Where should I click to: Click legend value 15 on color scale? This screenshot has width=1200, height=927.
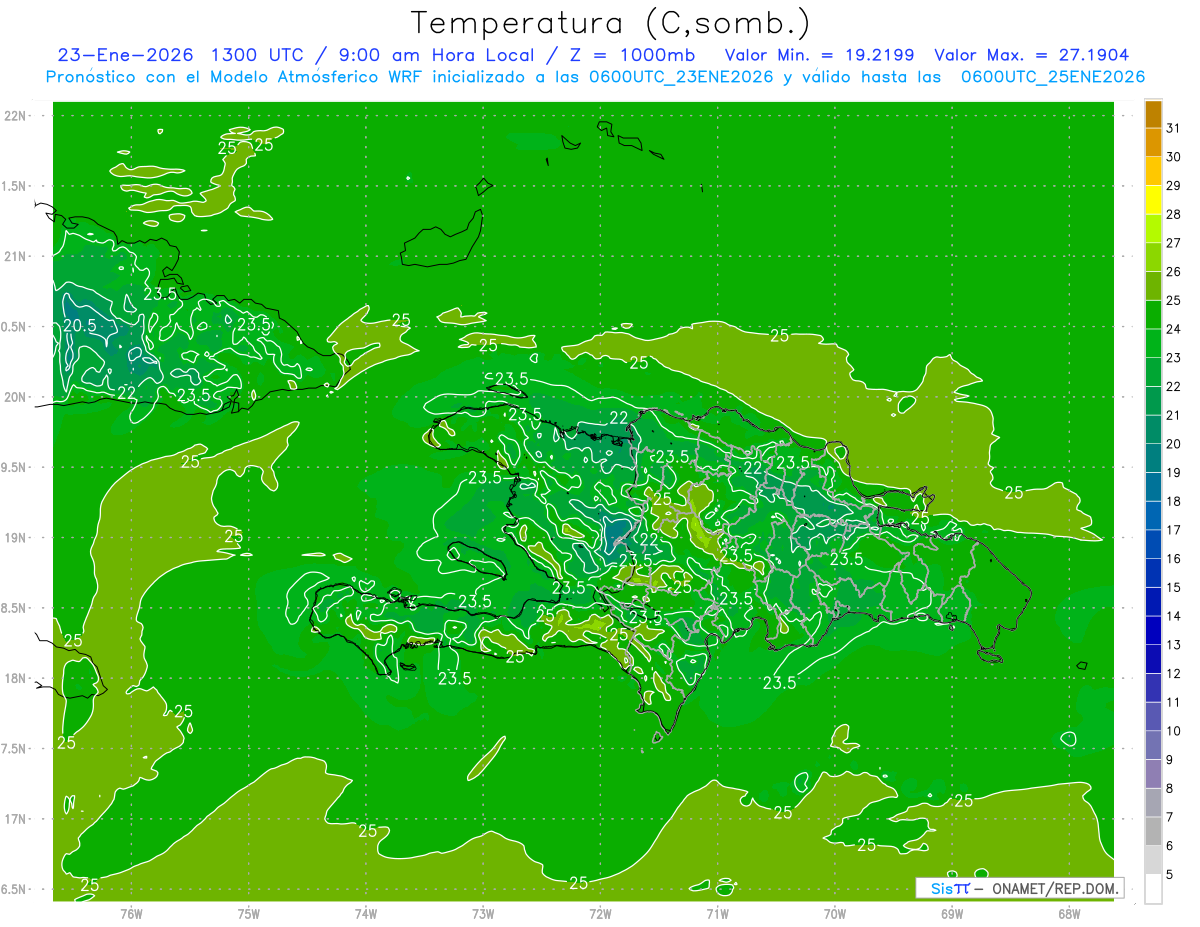click(x=1174, y=588)
